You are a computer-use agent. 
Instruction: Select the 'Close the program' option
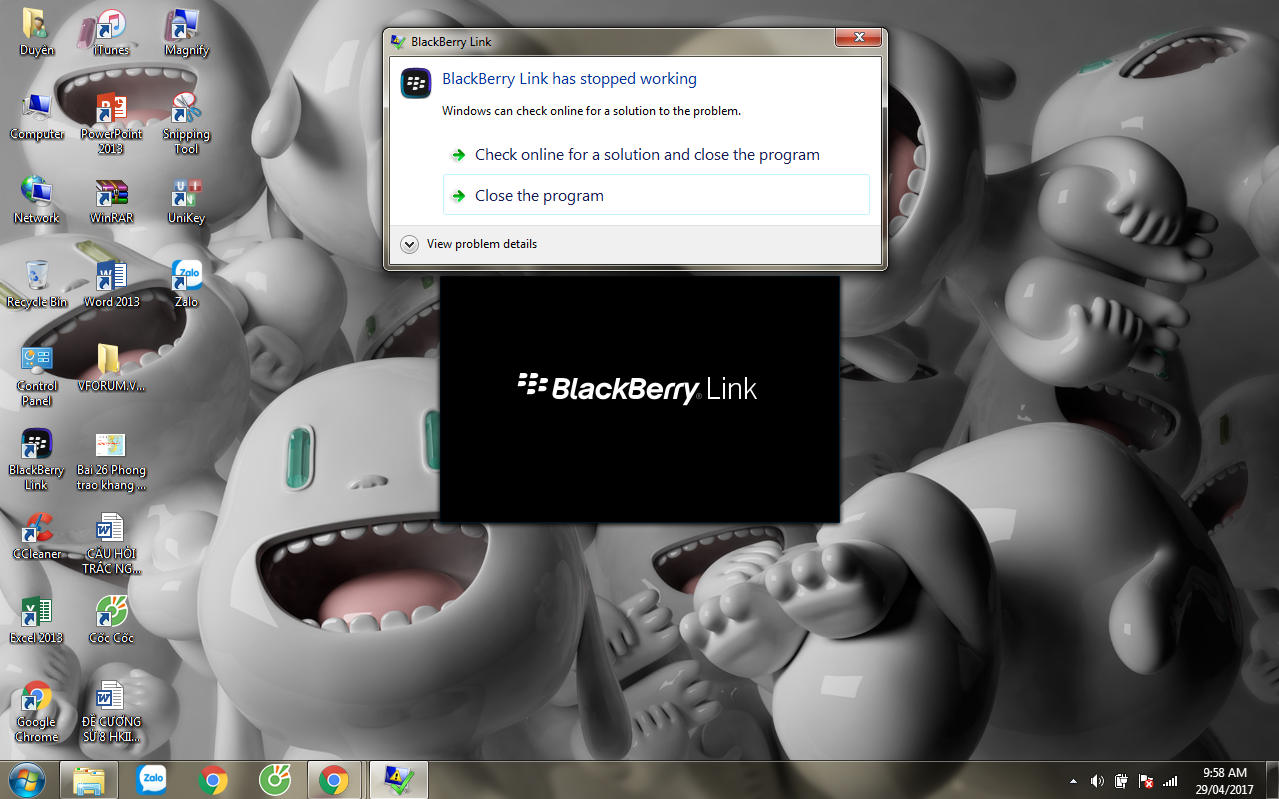click(656, 195)
